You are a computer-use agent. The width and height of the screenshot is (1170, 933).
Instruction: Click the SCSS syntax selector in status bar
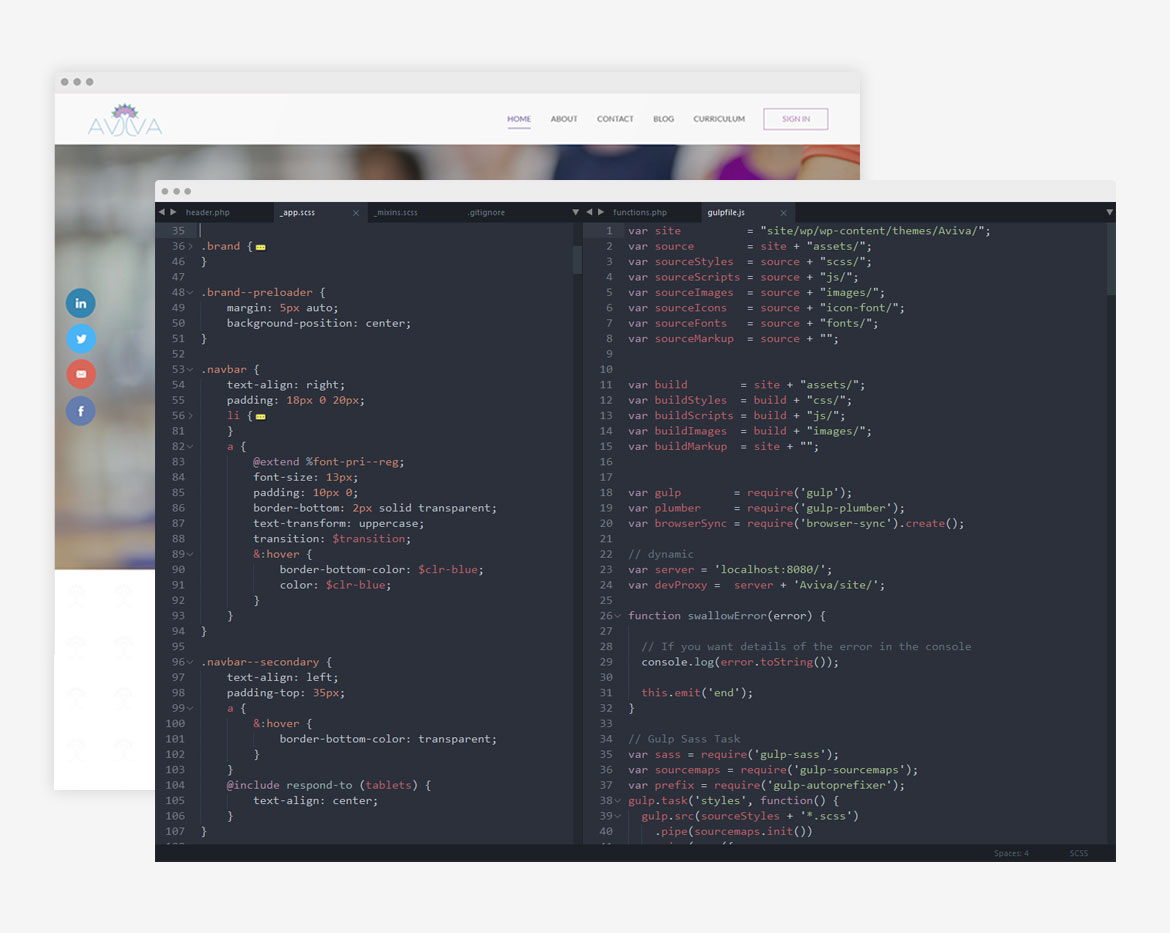[1078, 853]
